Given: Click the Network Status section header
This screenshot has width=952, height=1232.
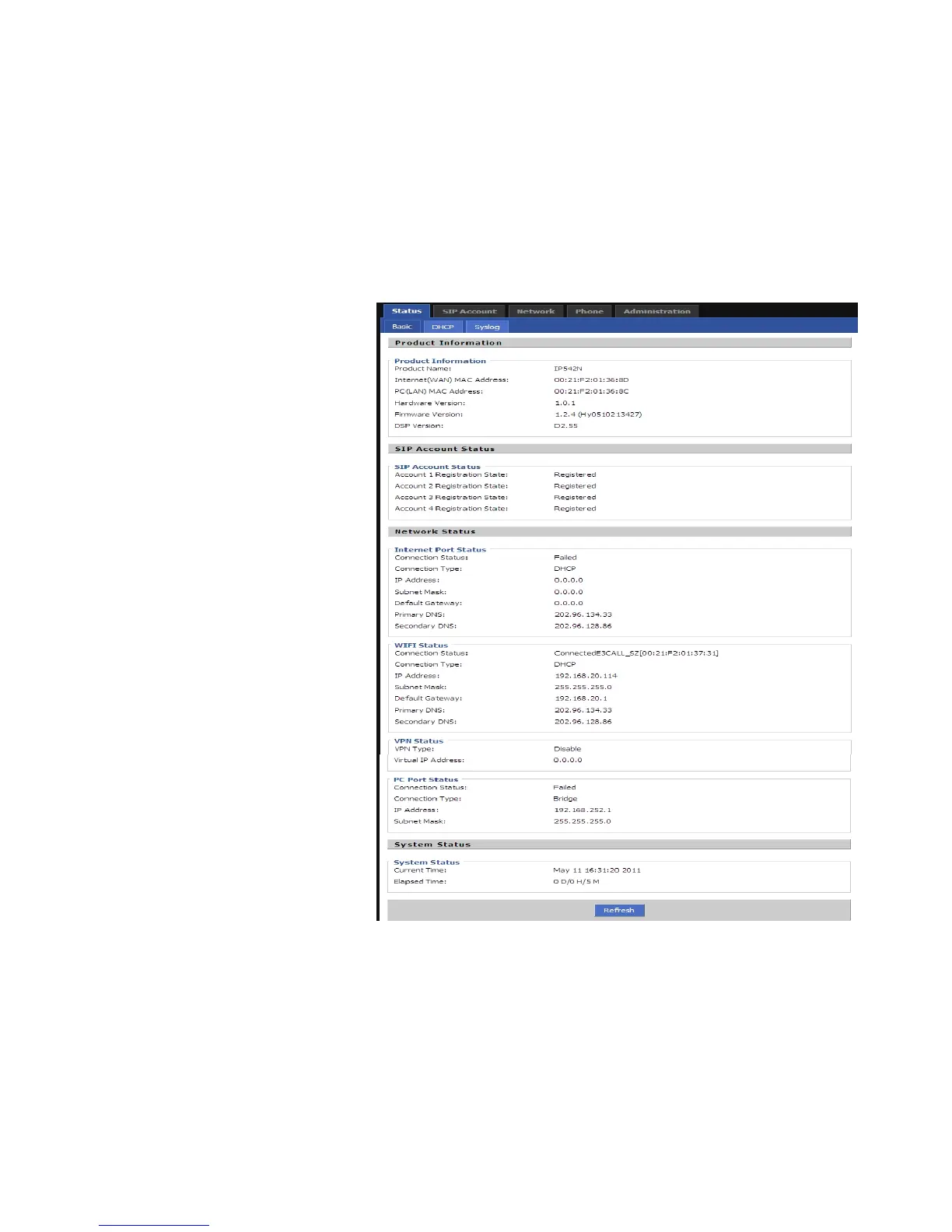Looking at the screenshot, I should (x=619, y=531).
